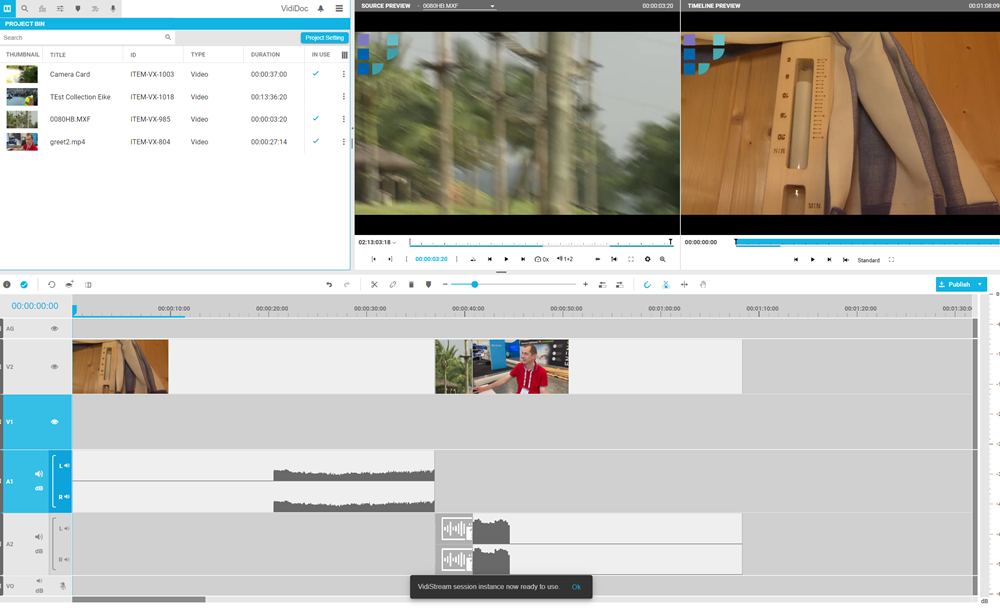
Task: Click the trash delete icon in timeline toolbar
Action: pyautogui.click(x=411, y=284)
